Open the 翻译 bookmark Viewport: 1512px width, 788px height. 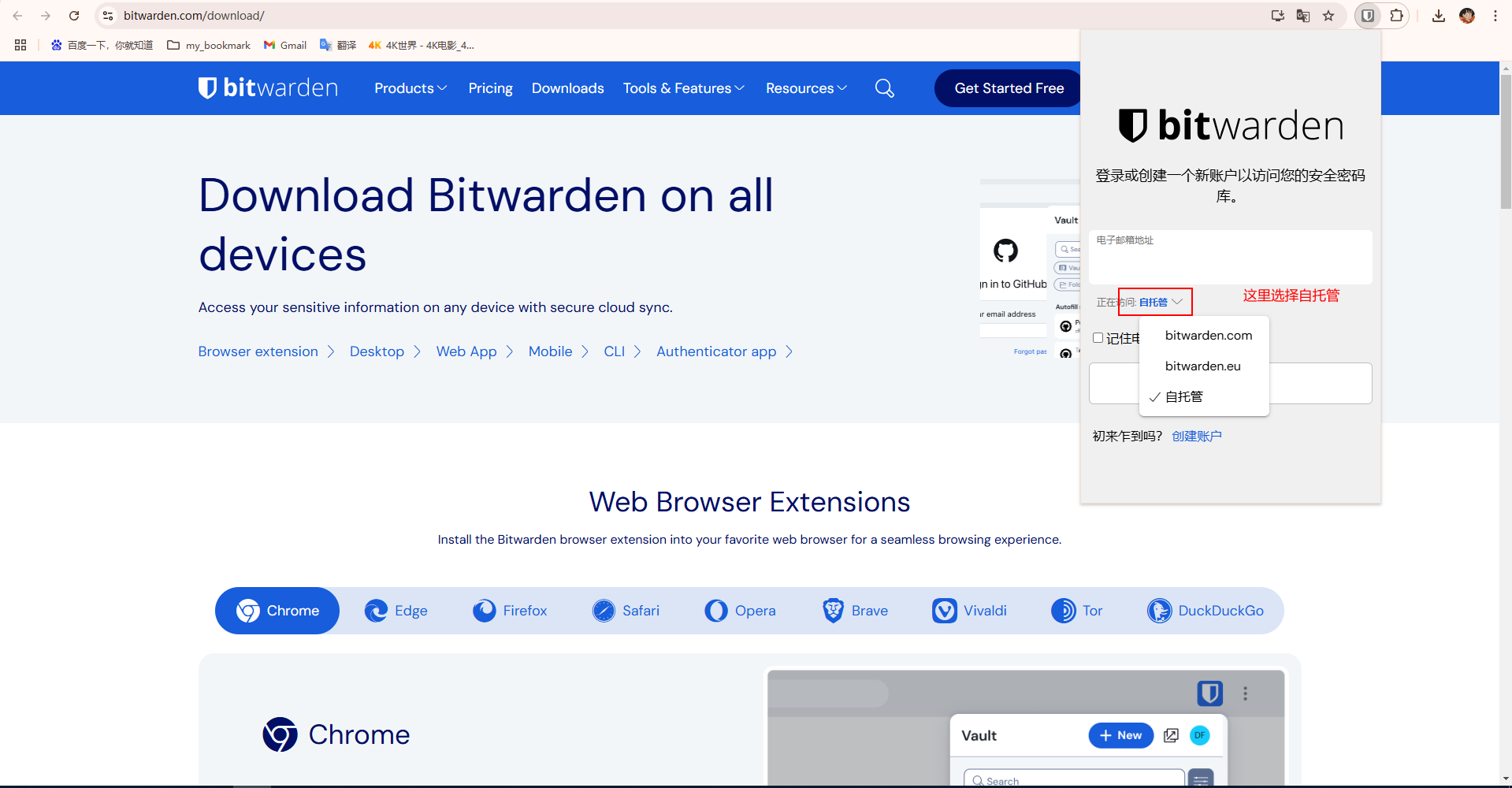[x=338, y=45]
